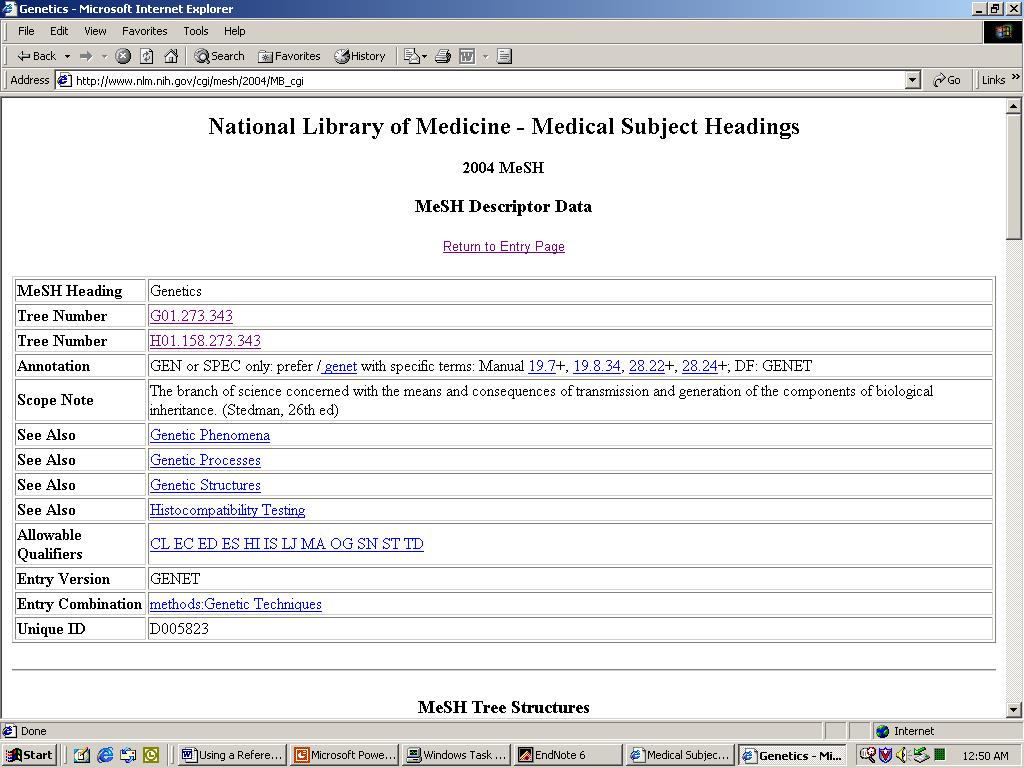Switch to Microsoft PowerPoint taskbar button
The width and height of the screenshot is (1024, 768).
pyautogui.click(x=344, y=755)
